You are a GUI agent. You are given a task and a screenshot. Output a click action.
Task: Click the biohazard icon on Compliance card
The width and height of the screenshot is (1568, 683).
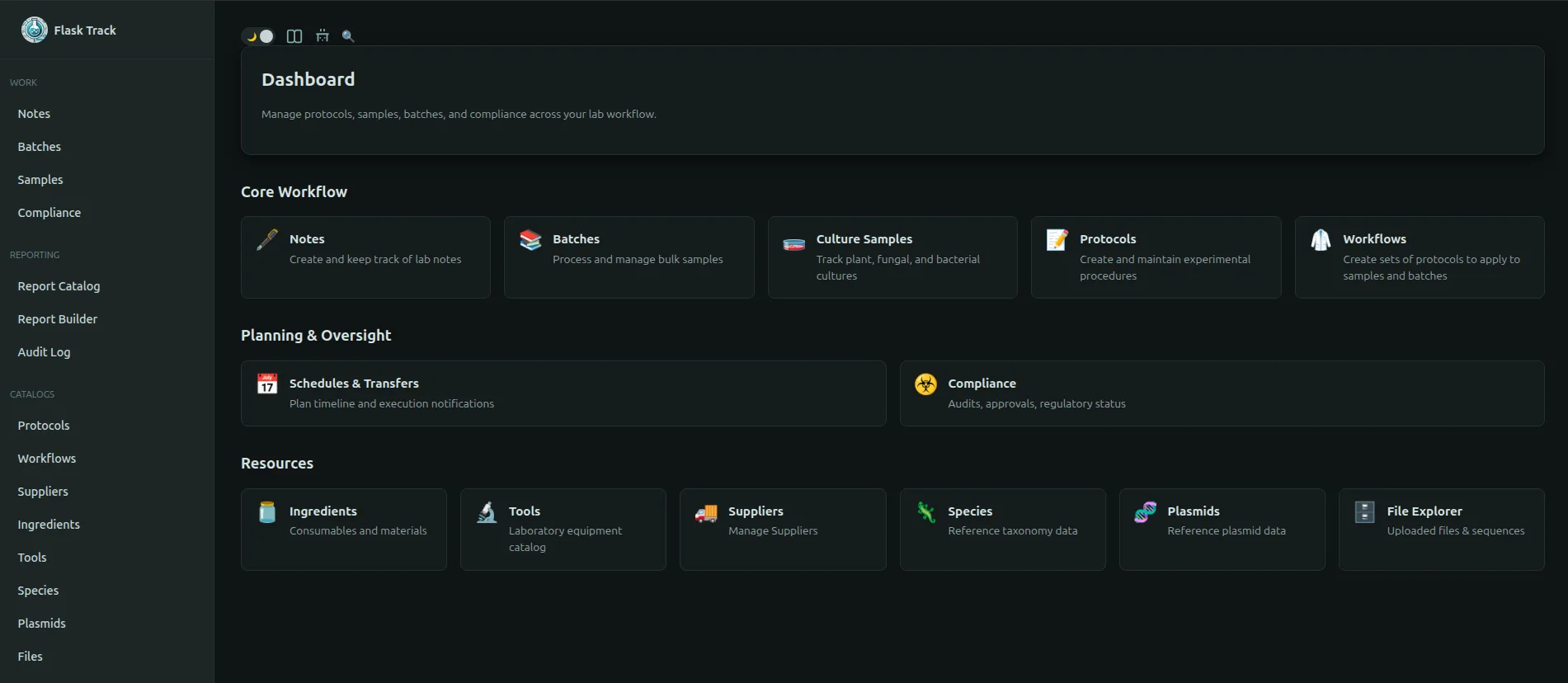tap(925, 384)
